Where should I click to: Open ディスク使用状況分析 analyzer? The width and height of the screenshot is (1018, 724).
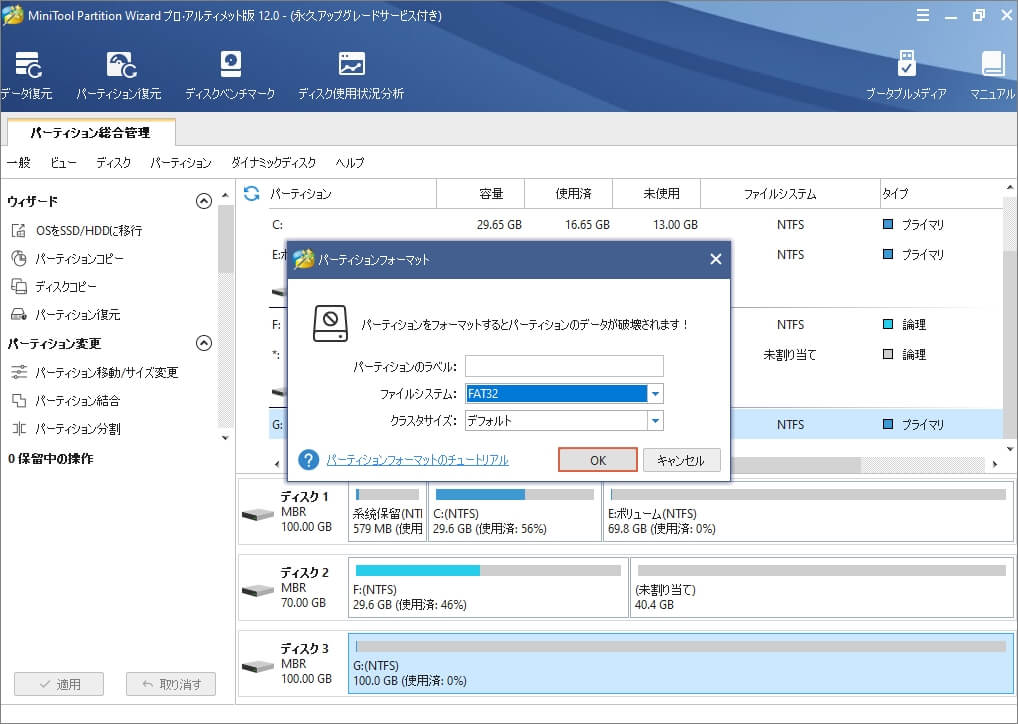351,66
